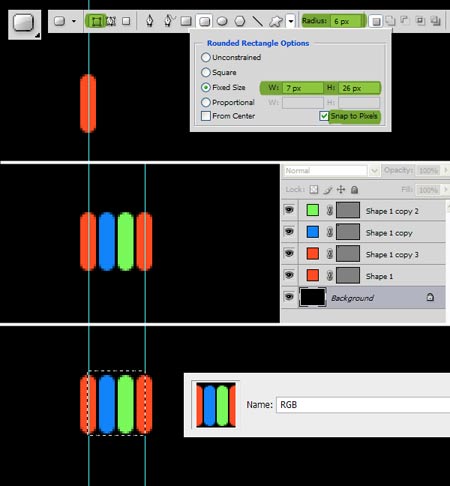Activate the Line tool
The height and width of the screenshot is (486, 450).
(257, 21)
